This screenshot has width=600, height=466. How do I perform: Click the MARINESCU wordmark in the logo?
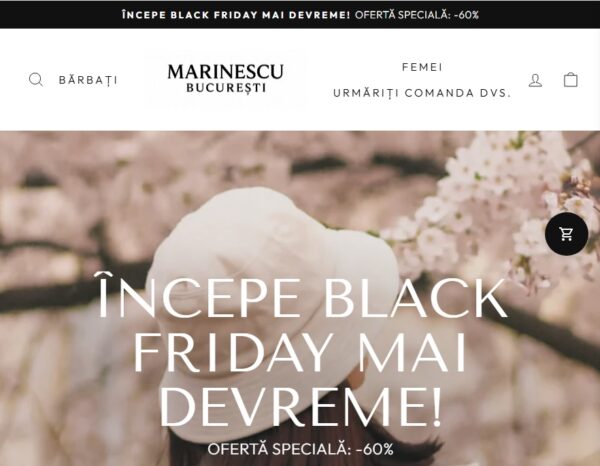click(x=226, y=72)
